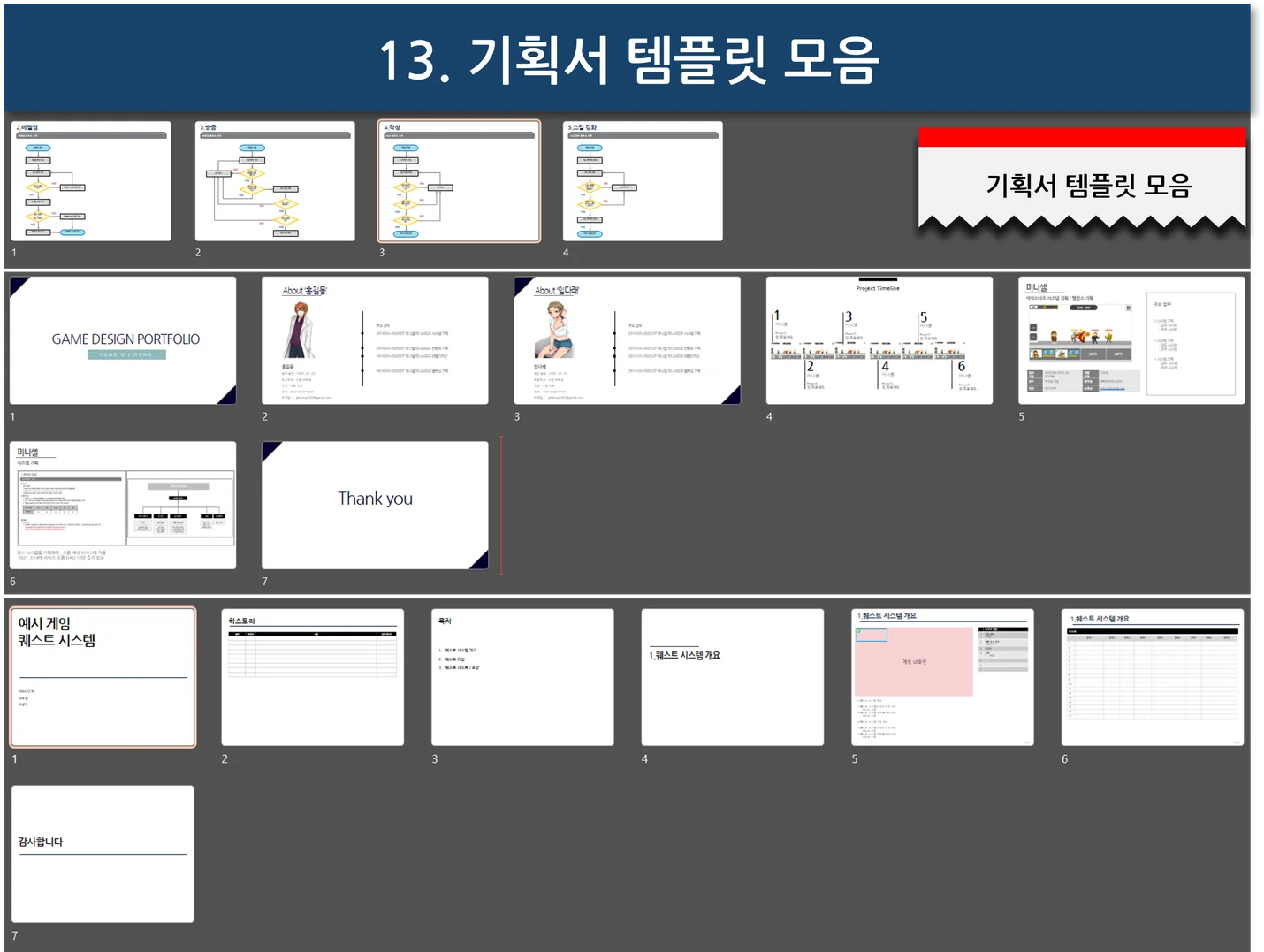1264x952 pixels.
Task: Click the 목차 table of contents slide
Action: tap(522, 677)
